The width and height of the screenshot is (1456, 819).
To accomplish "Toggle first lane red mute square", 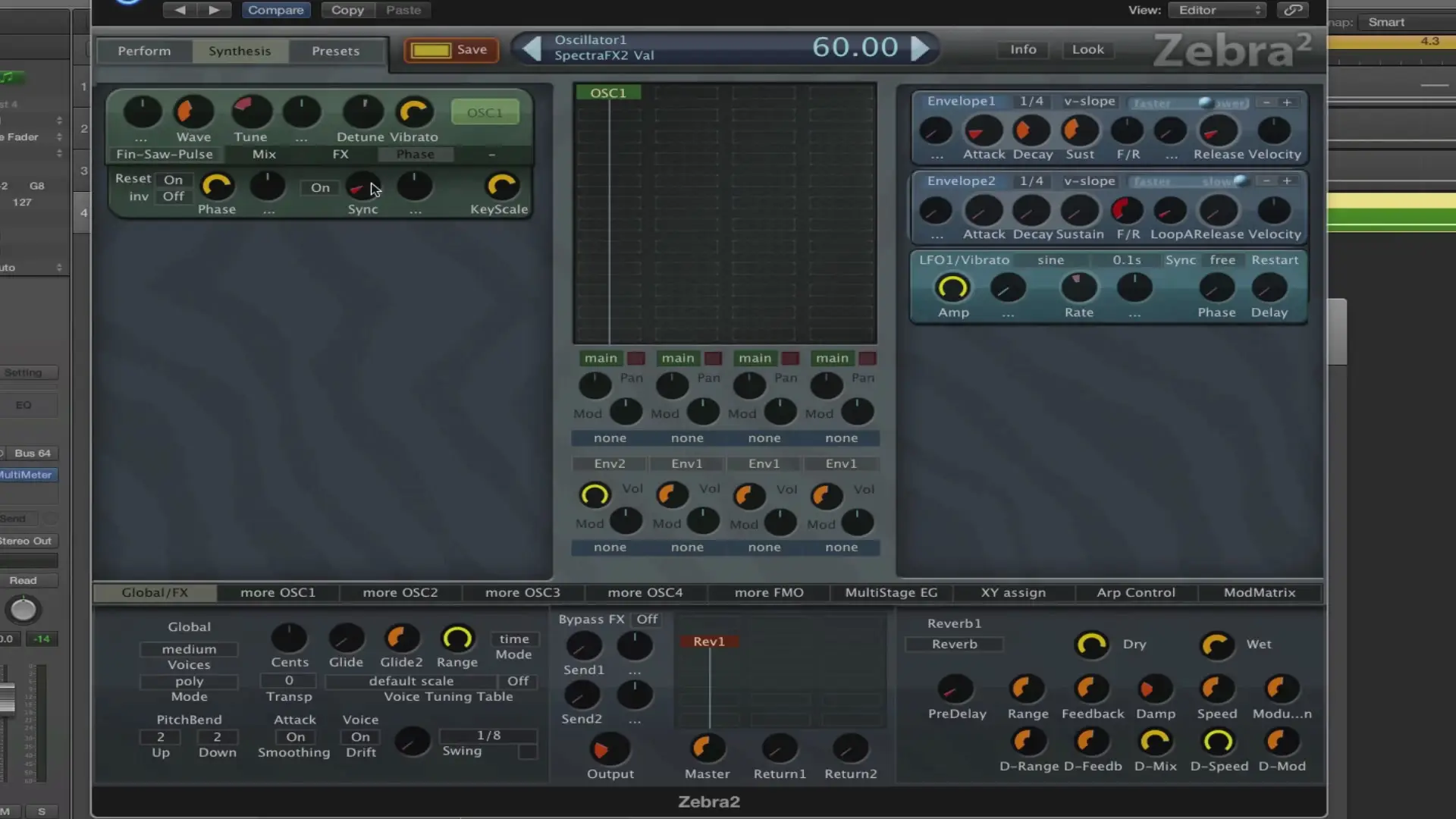I will point(636,358).
